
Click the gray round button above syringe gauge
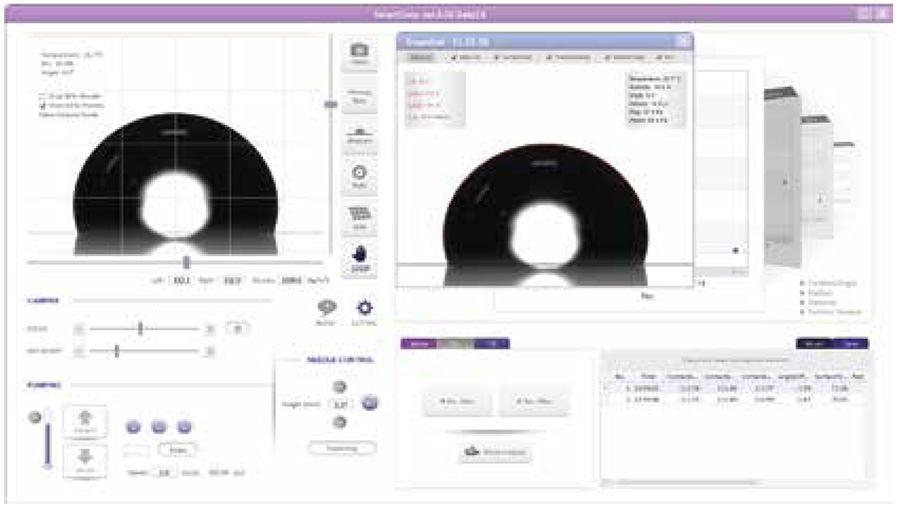(35, 417)
